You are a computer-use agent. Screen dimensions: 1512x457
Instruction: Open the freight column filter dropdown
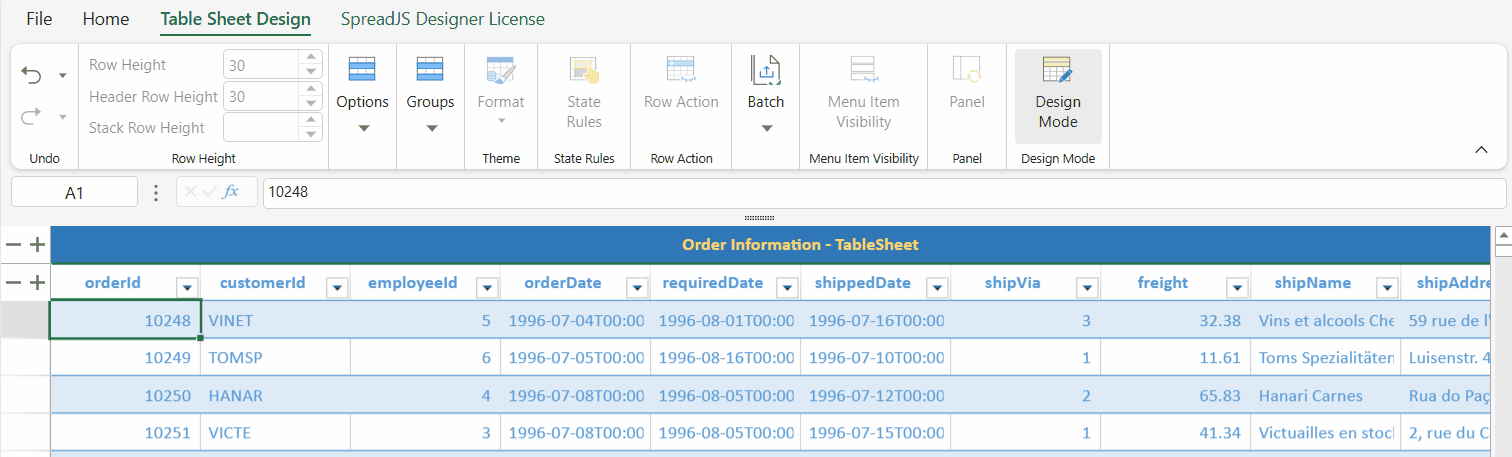1237,288
